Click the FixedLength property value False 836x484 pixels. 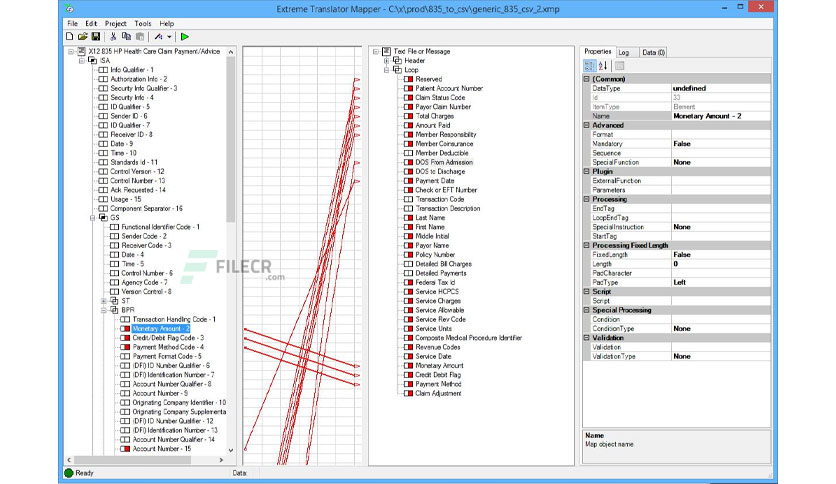click(721, 254)
